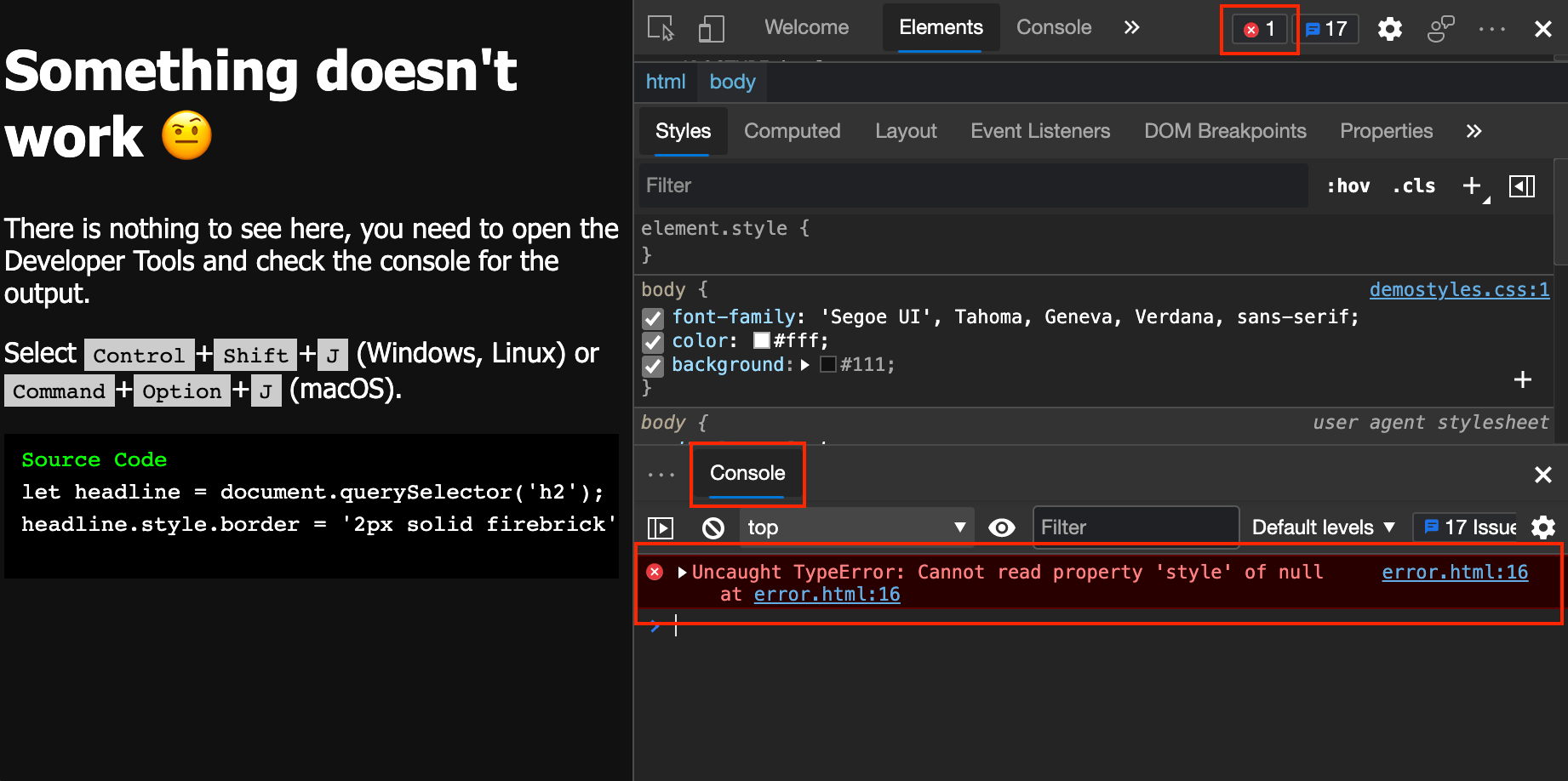This screenshot has width=1568, height=781.
Task: Open drawer three-dot menu beside Console tab
Action: point(661,475)
